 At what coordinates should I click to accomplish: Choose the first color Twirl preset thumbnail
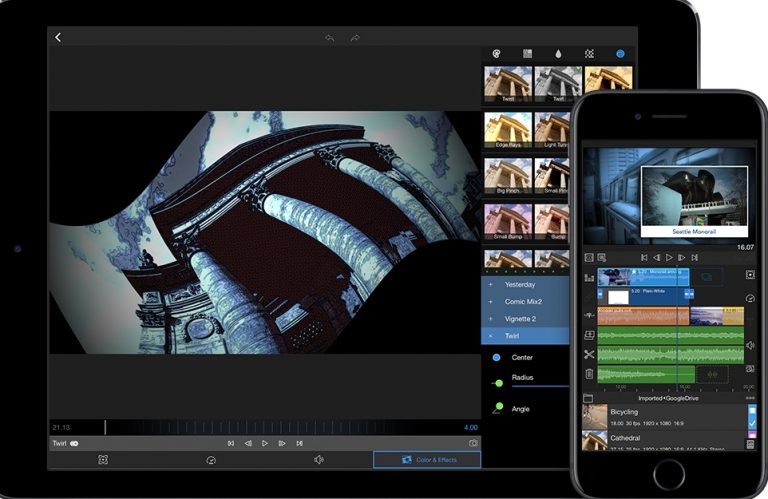point(508,84)
